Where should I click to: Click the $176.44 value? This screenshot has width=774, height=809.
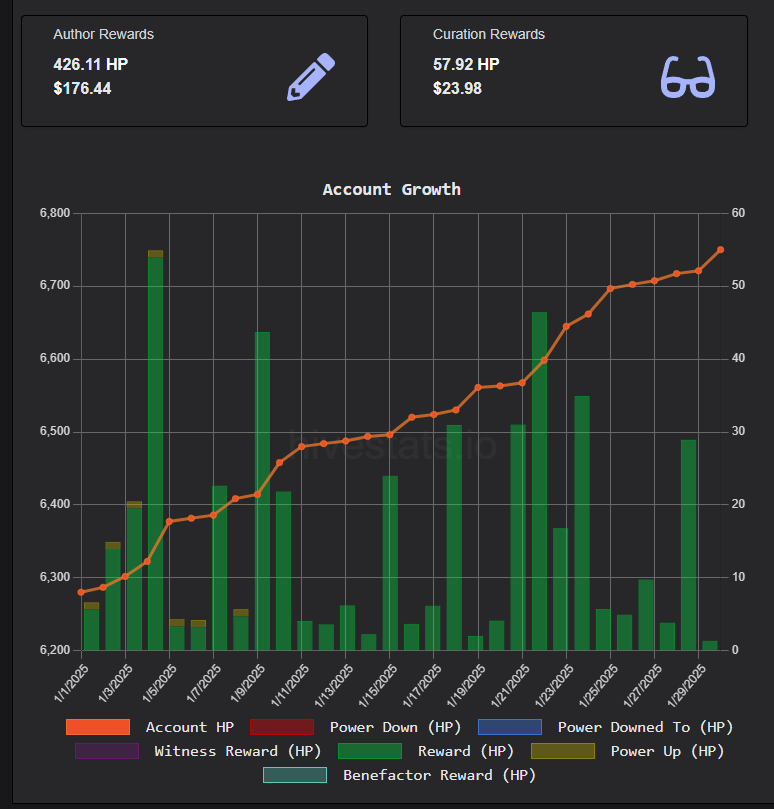pyautogui.click(x=82, y=88)
